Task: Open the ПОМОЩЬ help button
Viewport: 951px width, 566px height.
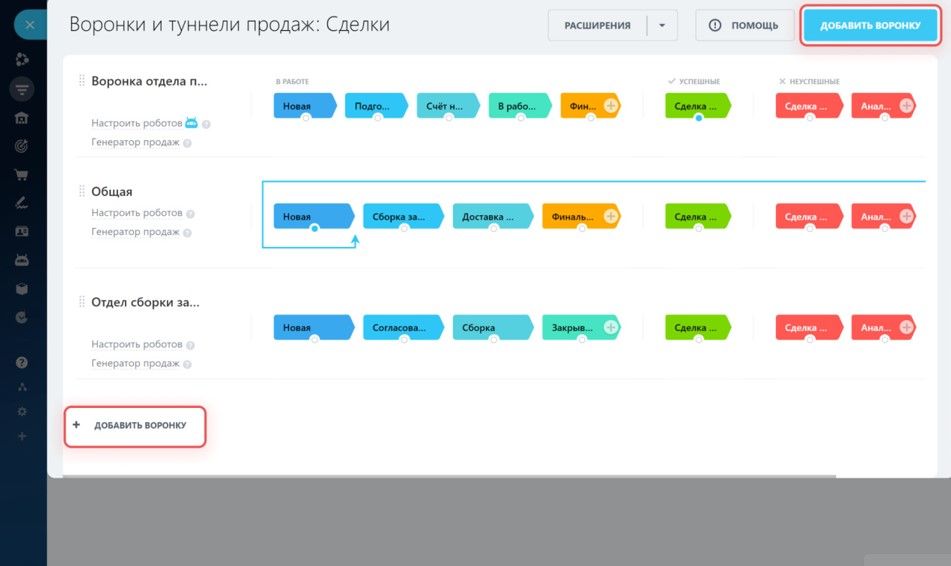Action: point(744,25)
